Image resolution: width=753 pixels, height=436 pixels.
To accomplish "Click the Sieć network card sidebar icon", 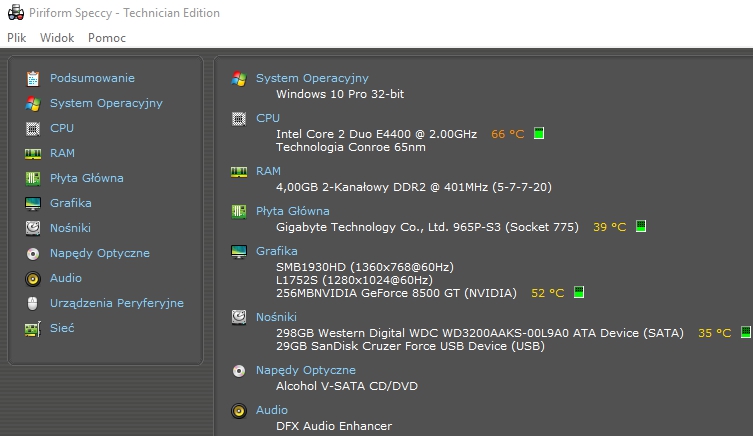I will tap(33, 329).
